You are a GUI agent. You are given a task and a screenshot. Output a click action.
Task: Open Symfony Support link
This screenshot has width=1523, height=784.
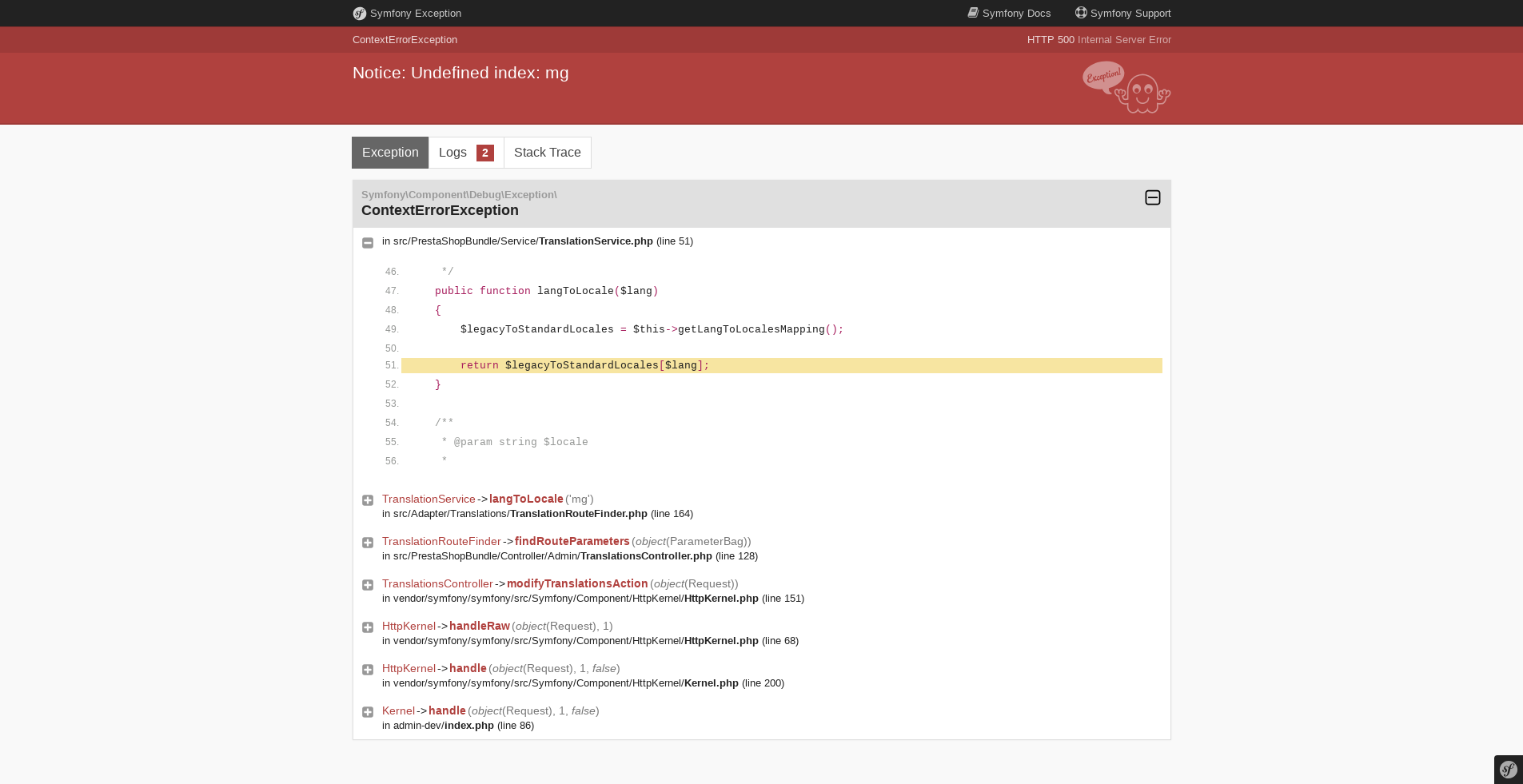(1122, 13)
